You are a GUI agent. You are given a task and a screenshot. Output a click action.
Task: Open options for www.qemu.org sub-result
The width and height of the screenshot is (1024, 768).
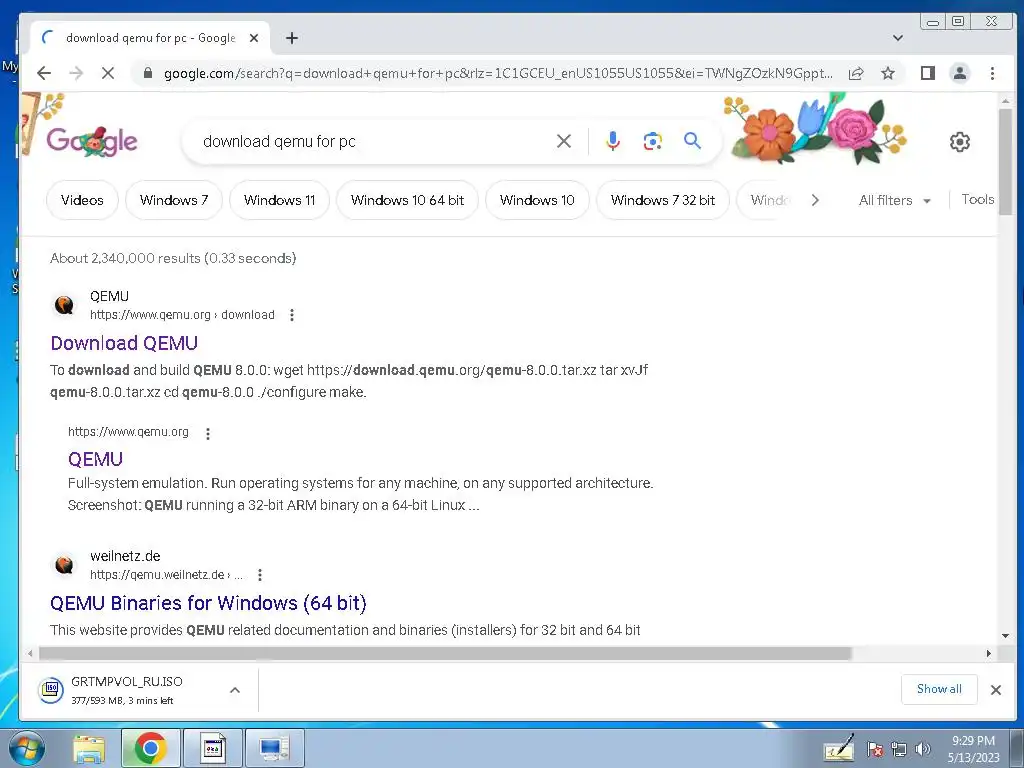[x=208, y=433]
